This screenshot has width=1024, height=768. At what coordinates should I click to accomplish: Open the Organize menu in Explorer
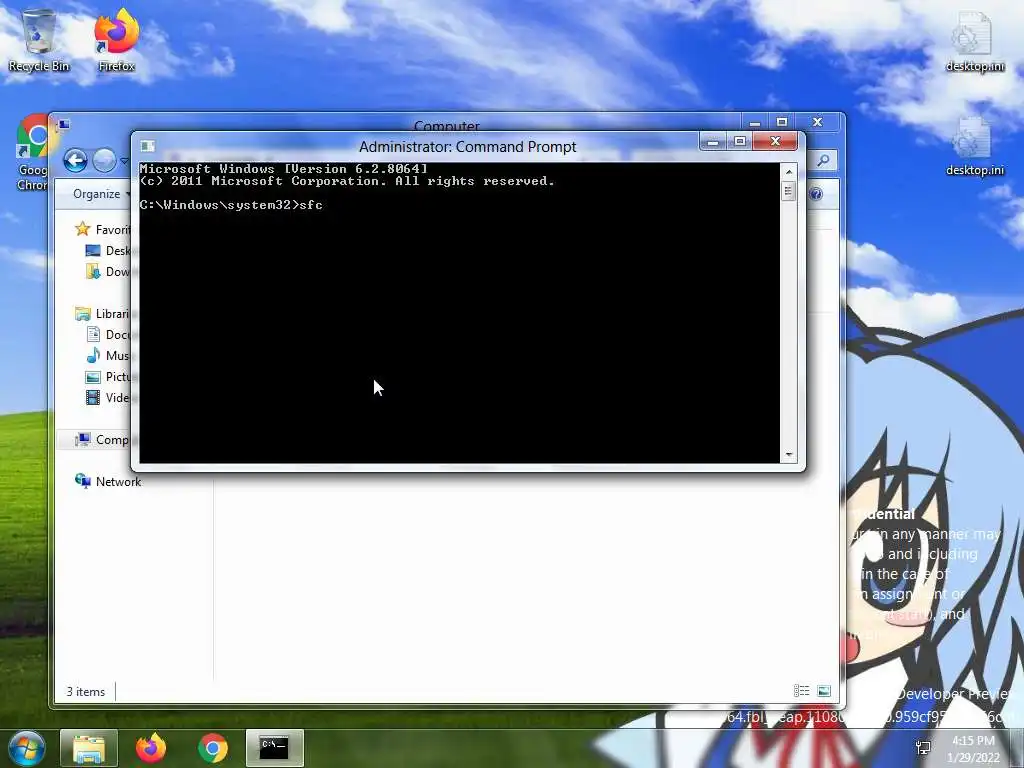click(101, 194)
